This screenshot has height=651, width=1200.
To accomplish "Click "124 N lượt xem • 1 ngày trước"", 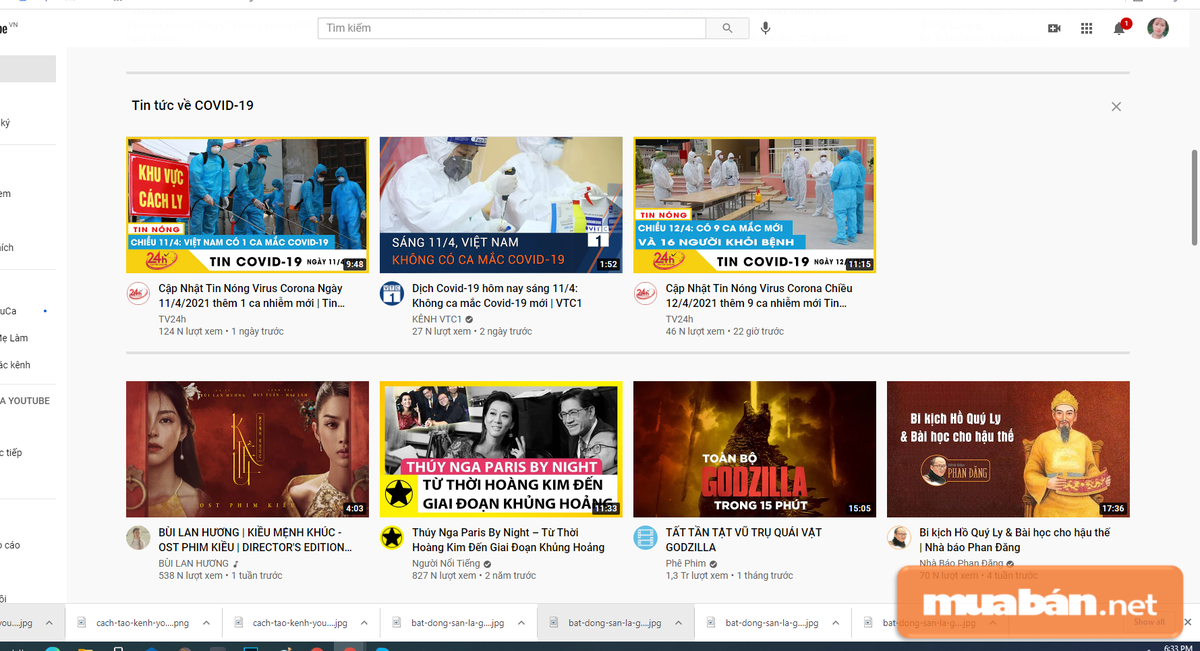I will pos(221,331).
